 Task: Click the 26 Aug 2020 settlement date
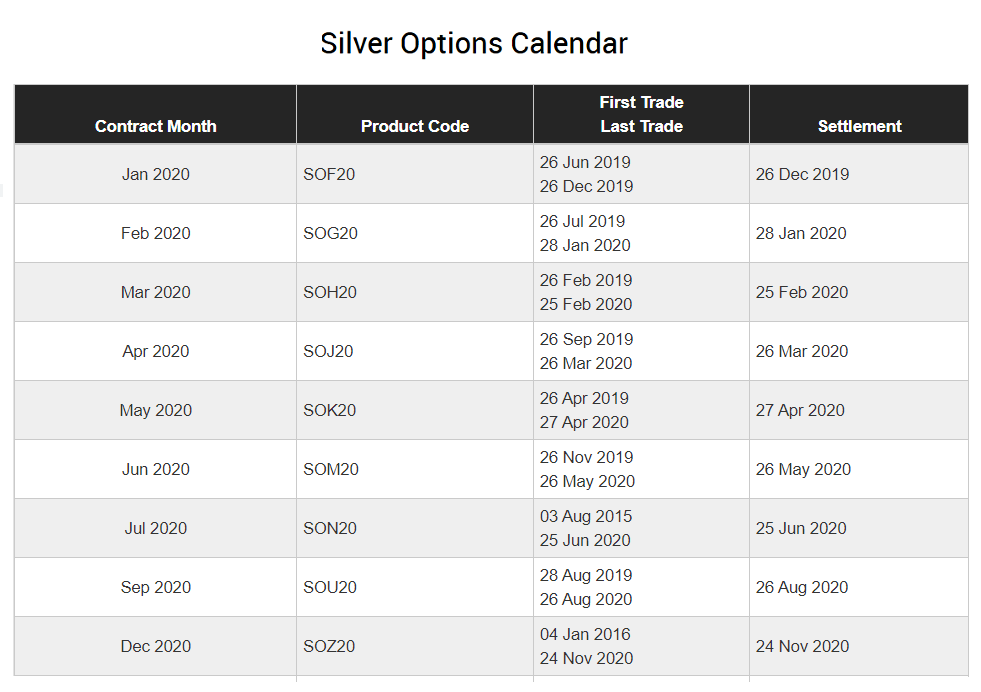coord(802,588)
